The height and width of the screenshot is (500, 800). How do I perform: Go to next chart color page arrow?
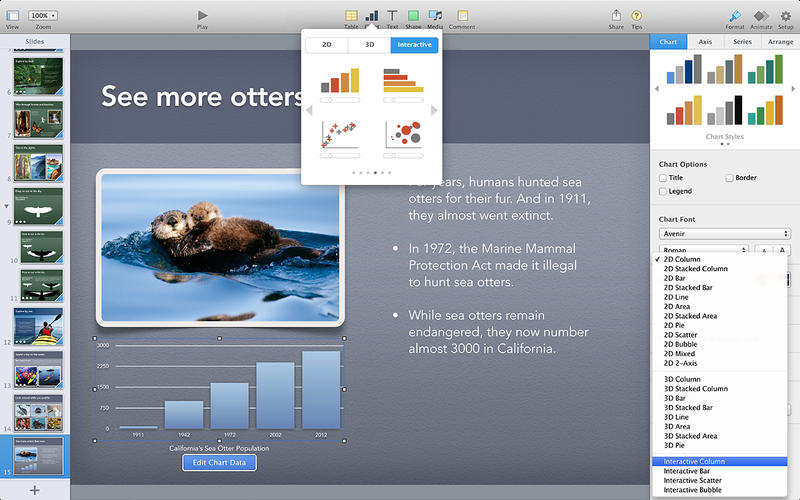434,110
